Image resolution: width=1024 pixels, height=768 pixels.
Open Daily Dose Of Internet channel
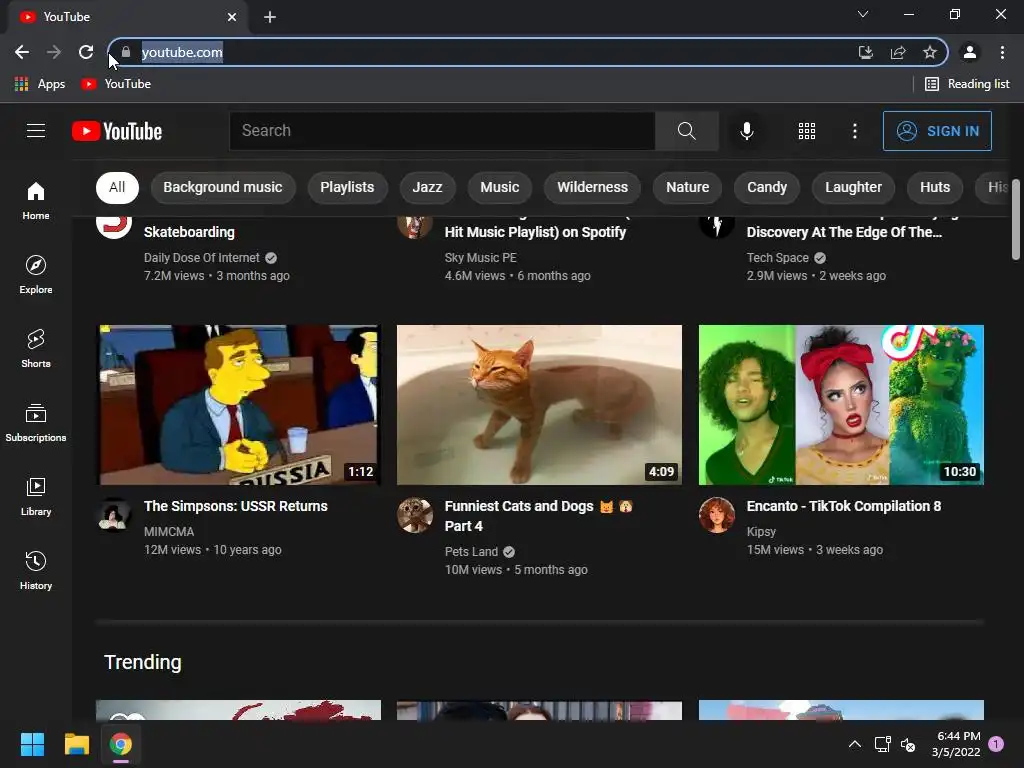[x=202, y=258]
